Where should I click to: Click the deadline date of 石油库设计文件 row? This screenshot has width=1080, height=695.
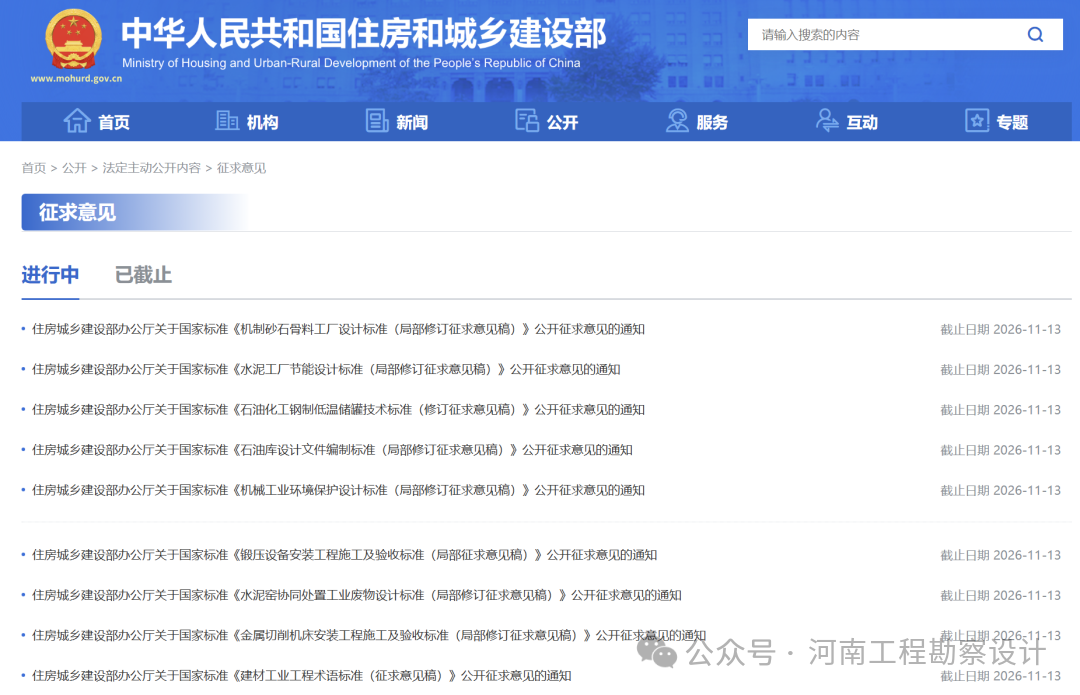pyautogui.click(x=1001, y=450)
